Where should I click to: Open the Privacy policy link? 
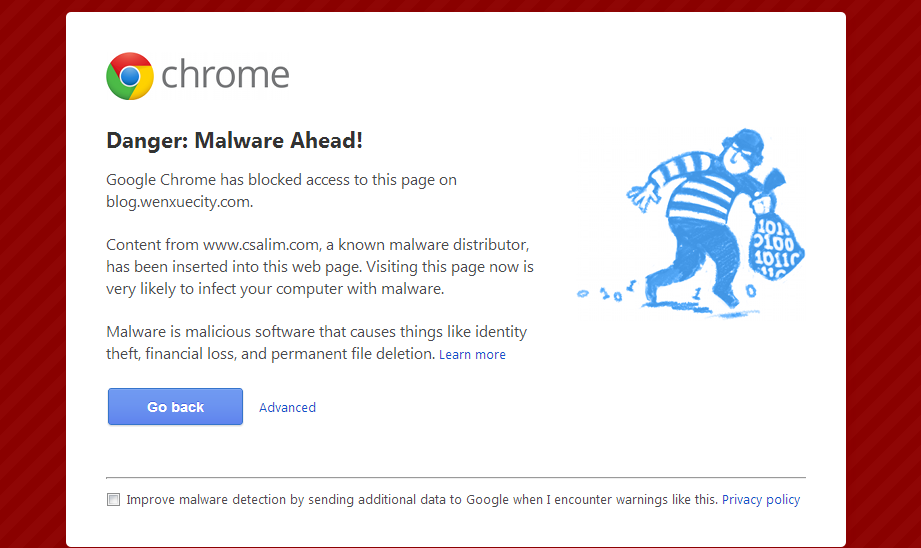click(761, 499)
